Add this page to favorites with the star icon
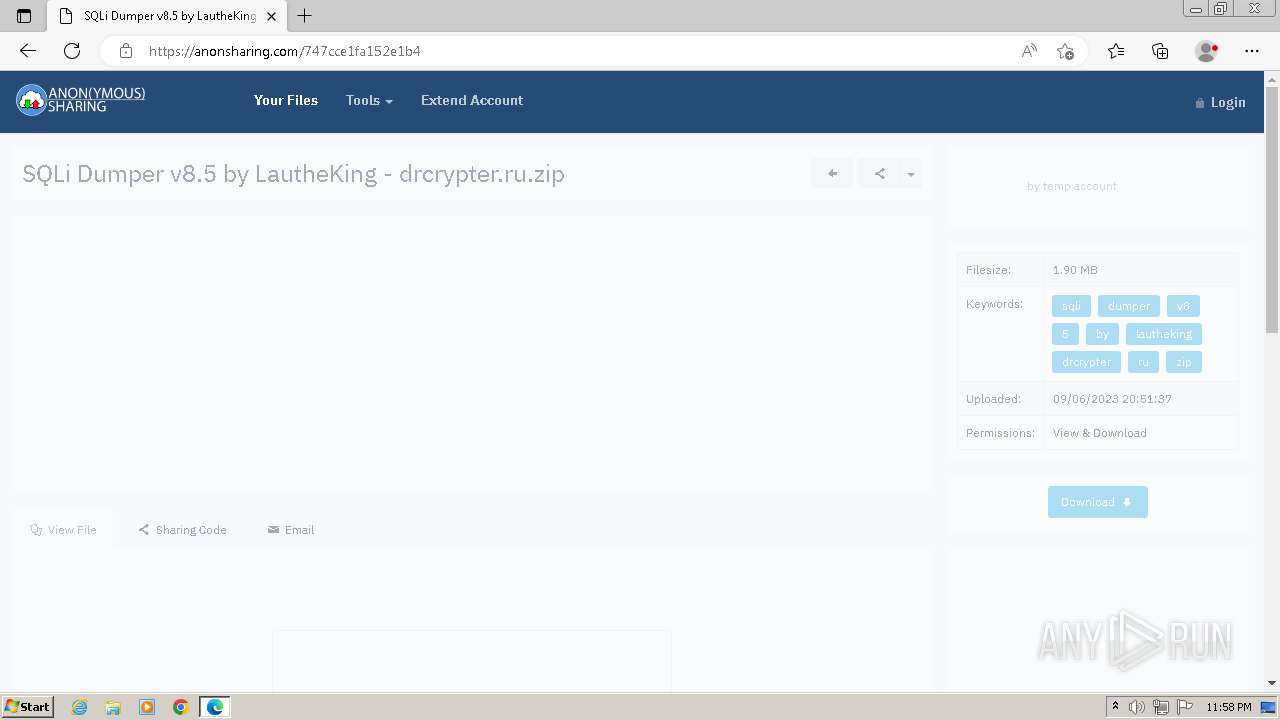Screen dimensions: 1280x720 (1065, 51)
